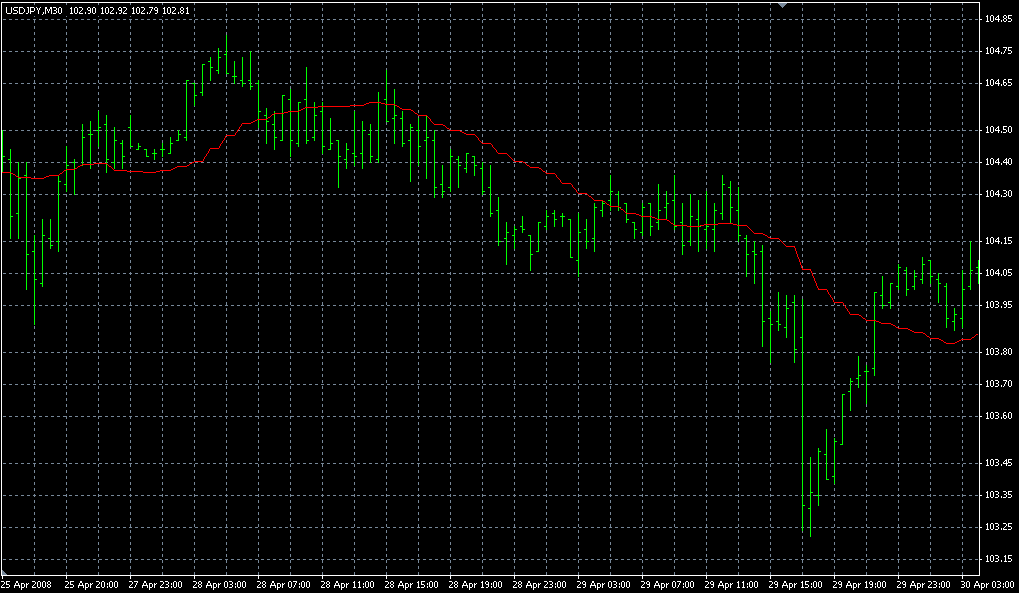
Task: Click the 28 Apr 15:00 time label
Action: click(412, 583)
